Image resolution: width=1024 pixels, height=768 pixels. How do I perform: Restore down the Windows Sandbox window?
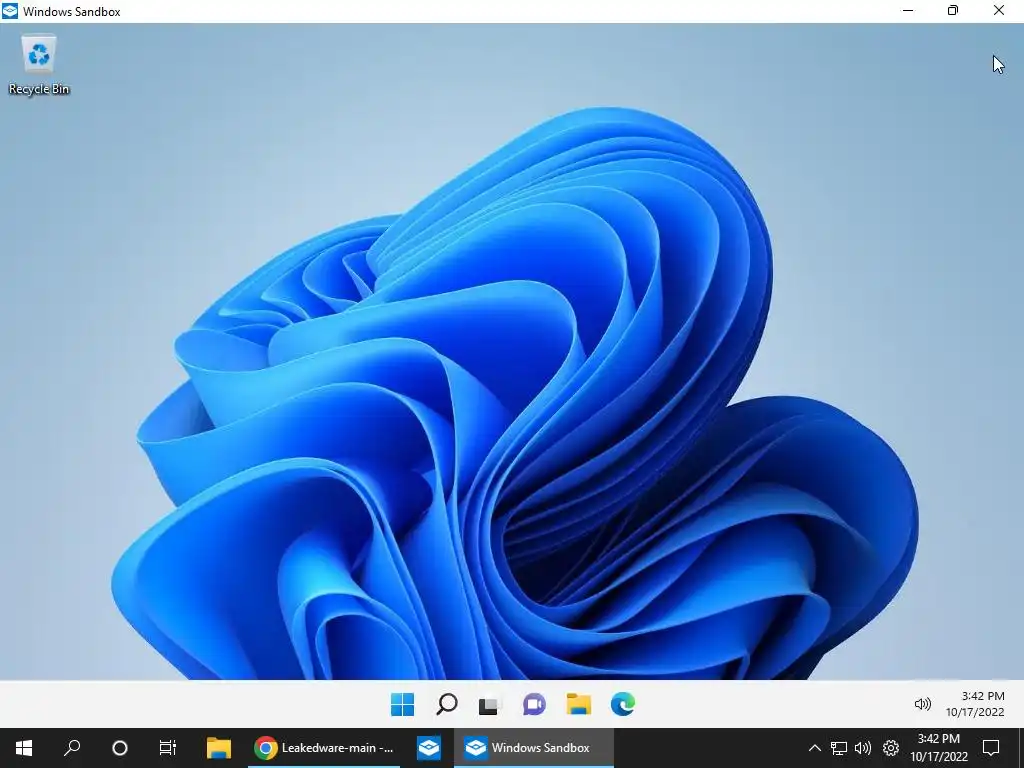click(x=953, y=10)
